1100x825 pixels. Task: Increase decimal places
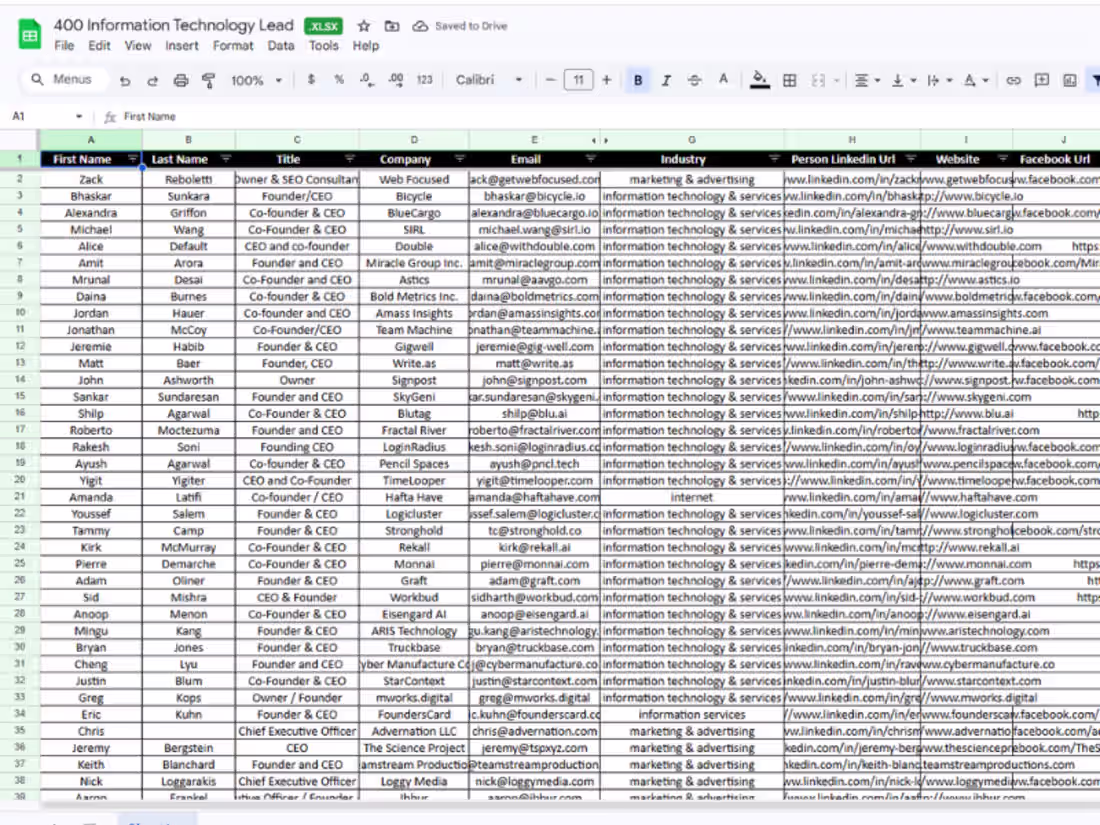pyautogui.click(x=396, y=80)
